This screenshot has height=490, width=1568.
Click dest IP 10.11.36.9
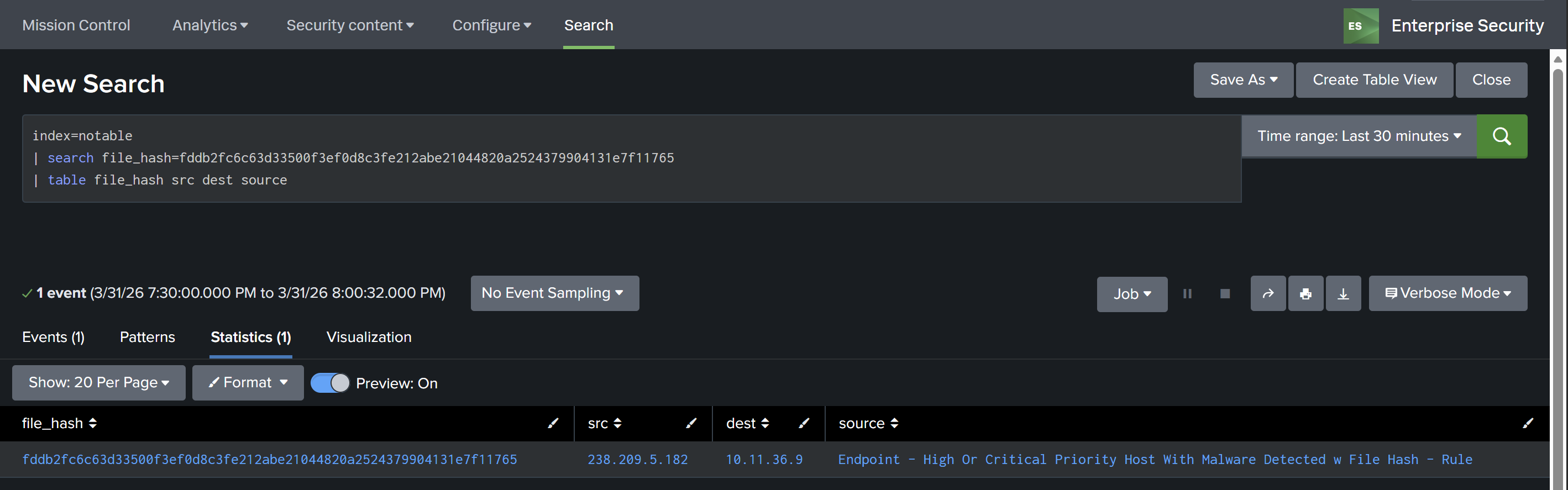(x=764, y=460)
